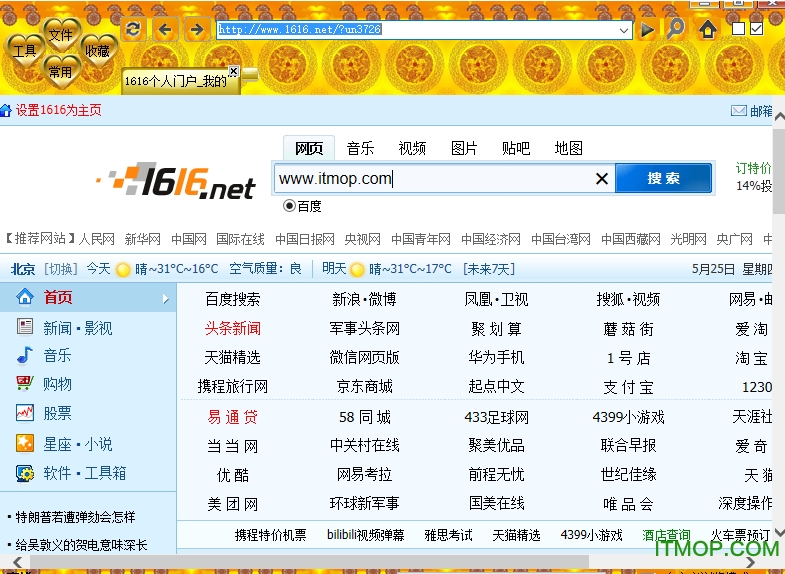Go forward with the right arrow button
This screenshot has width=785, height=574.
197,29
